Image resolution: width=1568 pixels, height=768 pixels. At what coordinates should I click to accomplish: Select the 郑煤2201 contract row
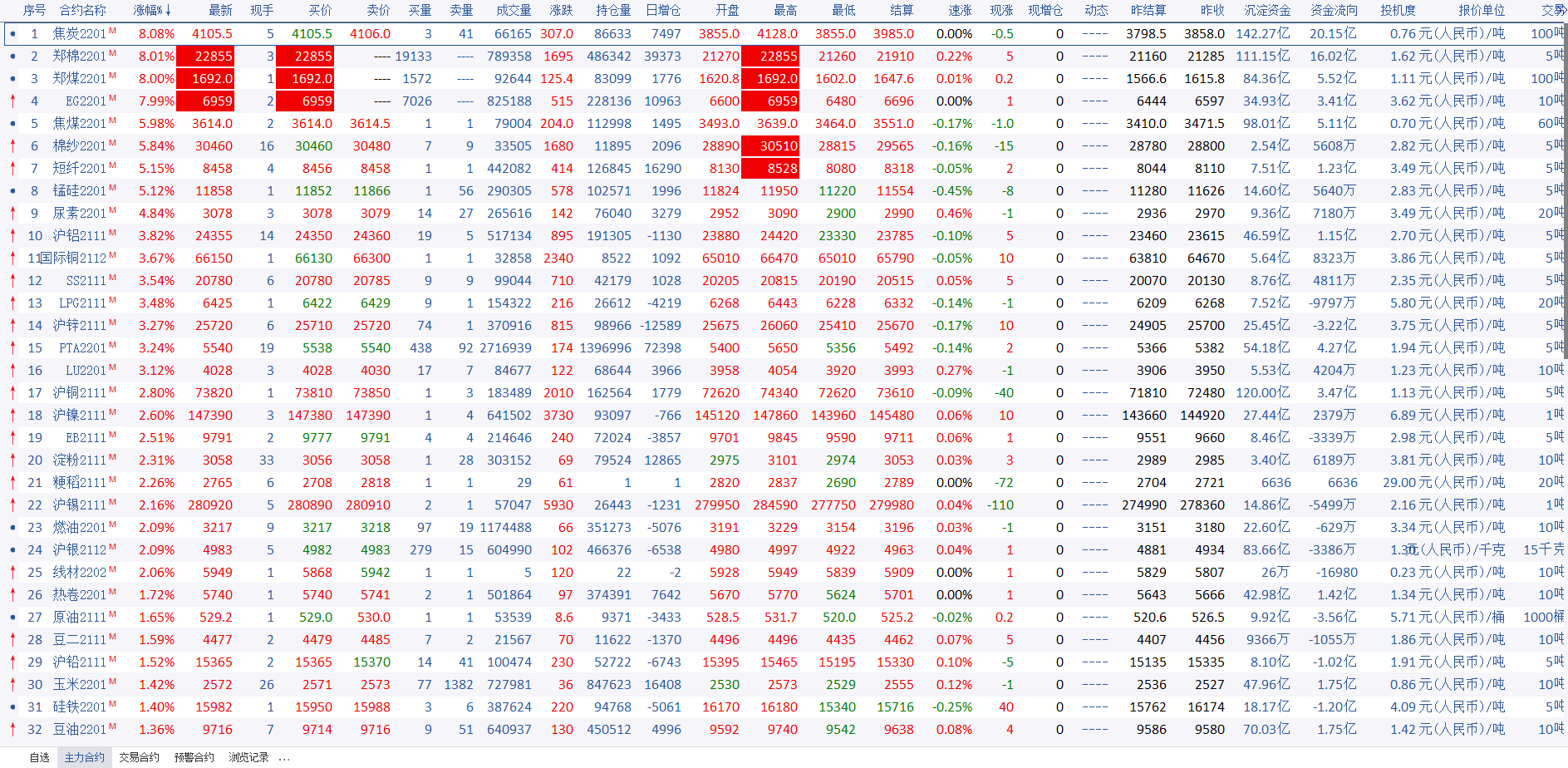tap(784, 78)
